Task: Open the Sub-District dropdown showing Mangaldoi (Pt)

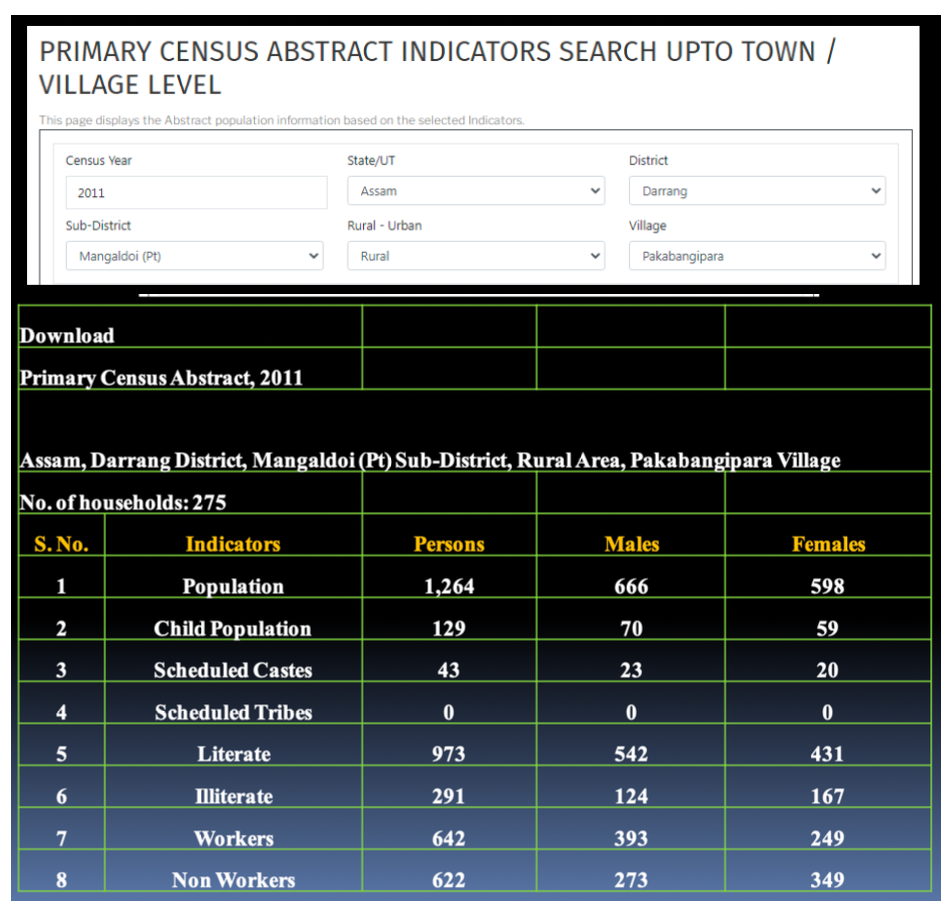Action: click(x=194, y=256)
